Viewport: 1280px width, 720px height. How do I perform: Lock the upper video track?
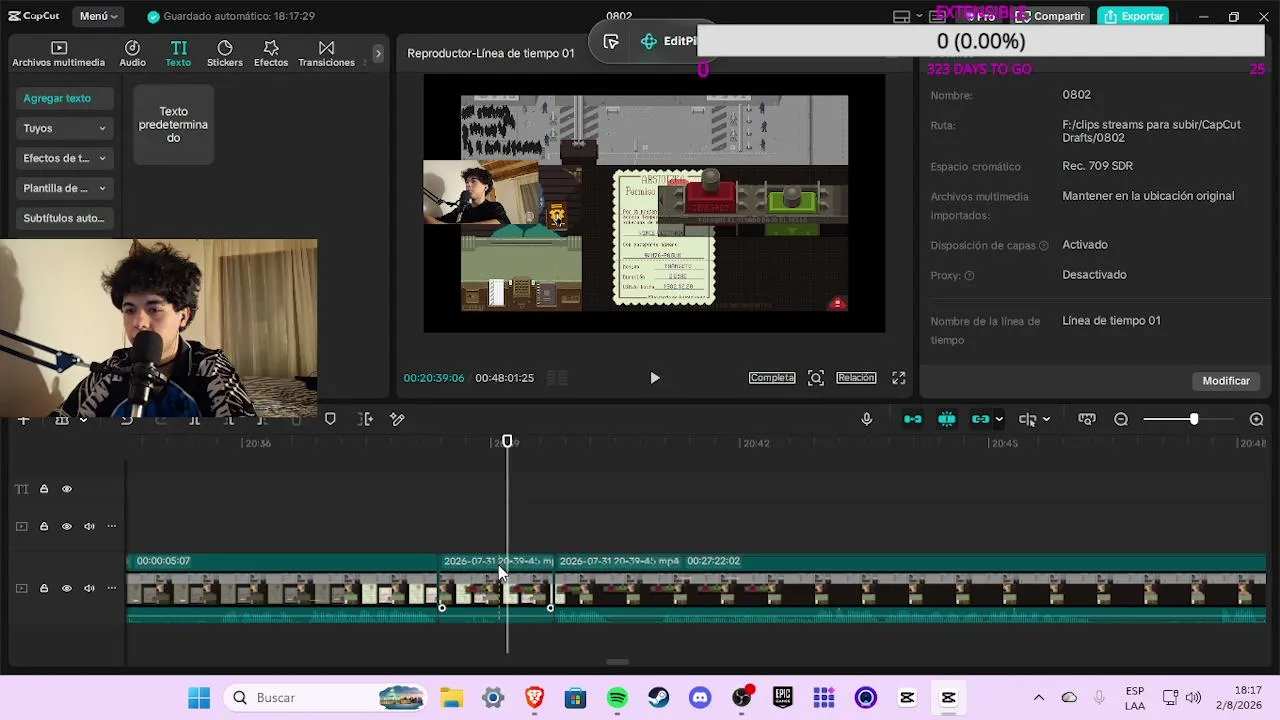(44, 526)
